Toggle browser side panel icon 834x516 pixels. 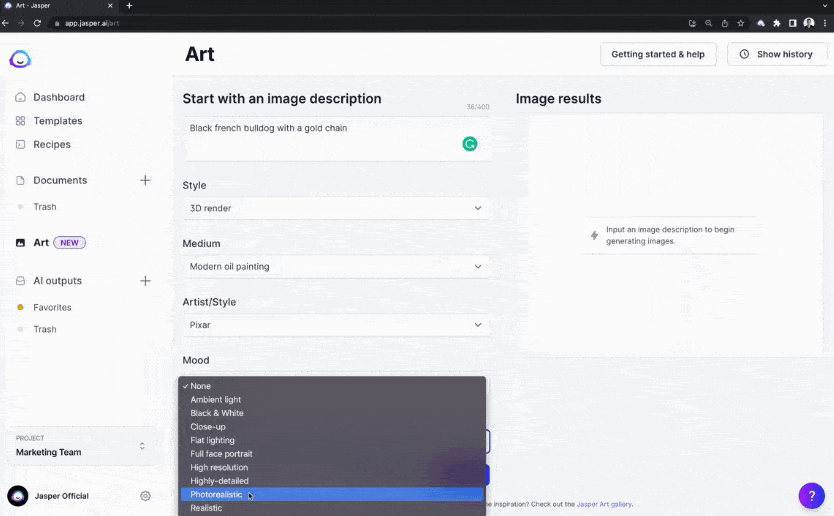click(x=793, y=23)
